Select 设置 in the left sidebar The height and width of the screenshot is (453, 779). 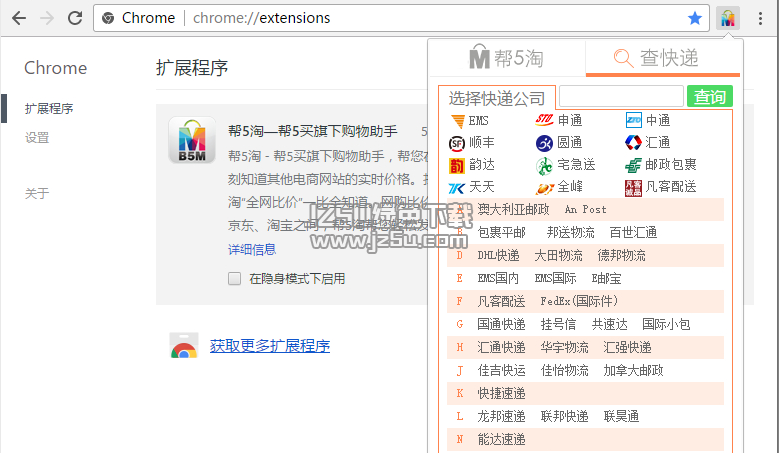click(37, 138)
